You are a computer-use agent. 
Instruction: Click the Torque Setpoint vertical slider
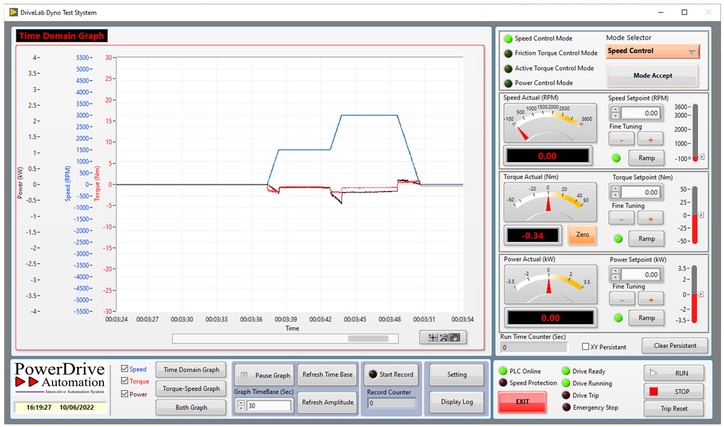695,215
